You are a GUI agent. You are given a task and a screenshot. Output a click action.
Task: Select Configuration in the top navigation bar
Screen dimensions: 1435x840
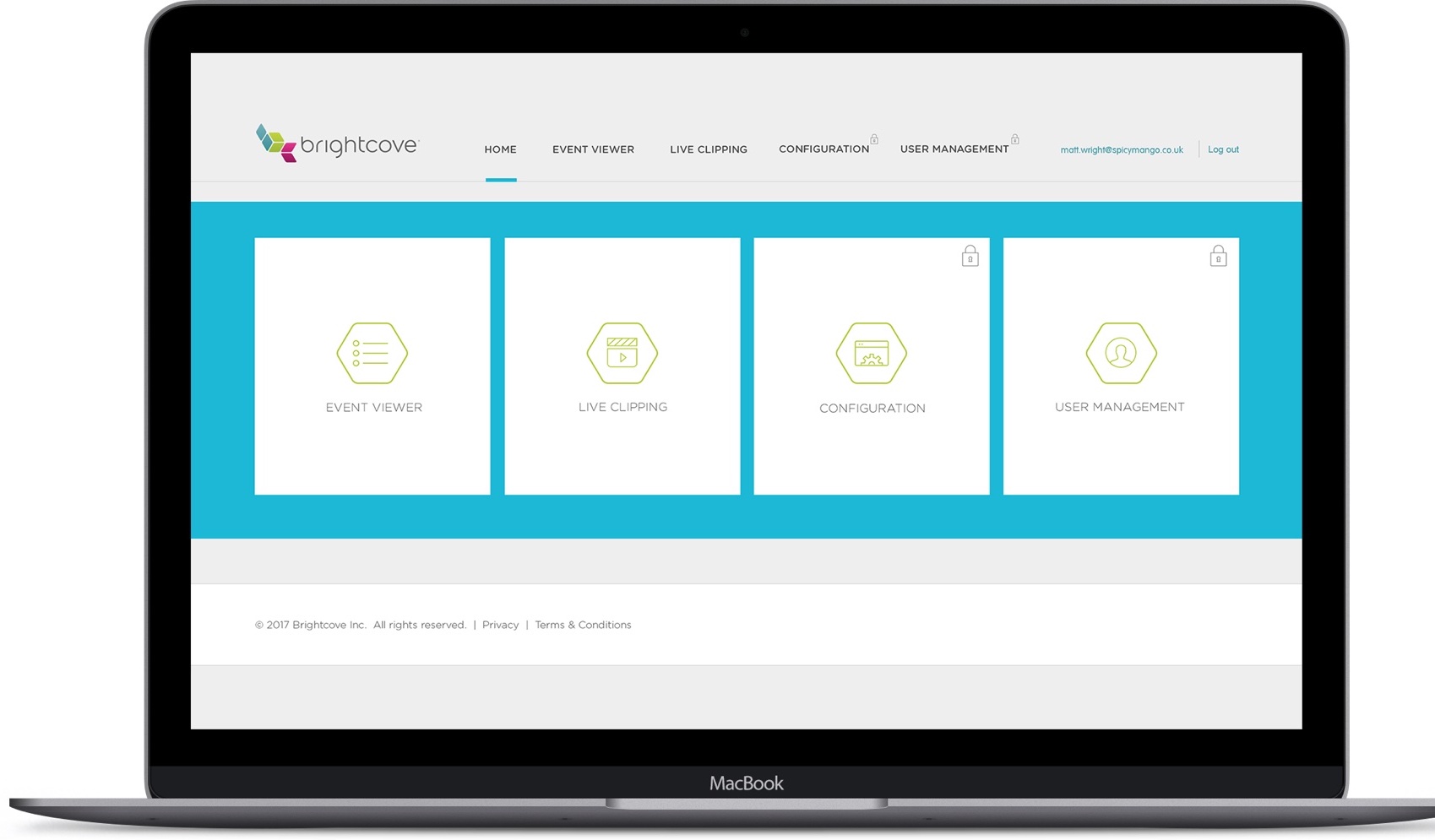pos(823,149)
